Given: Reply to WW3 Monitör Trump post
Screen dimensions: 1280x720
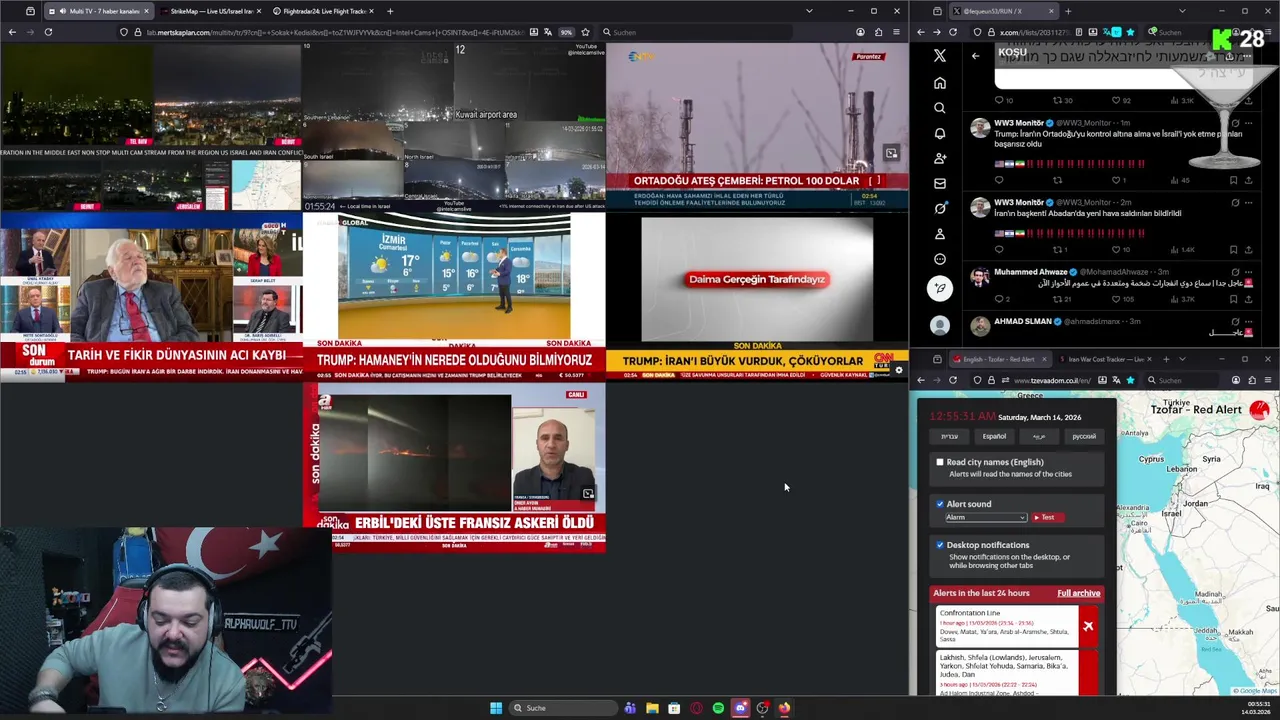Looking at the screenshot, I should pyautogui.click(x=998, y=180).
